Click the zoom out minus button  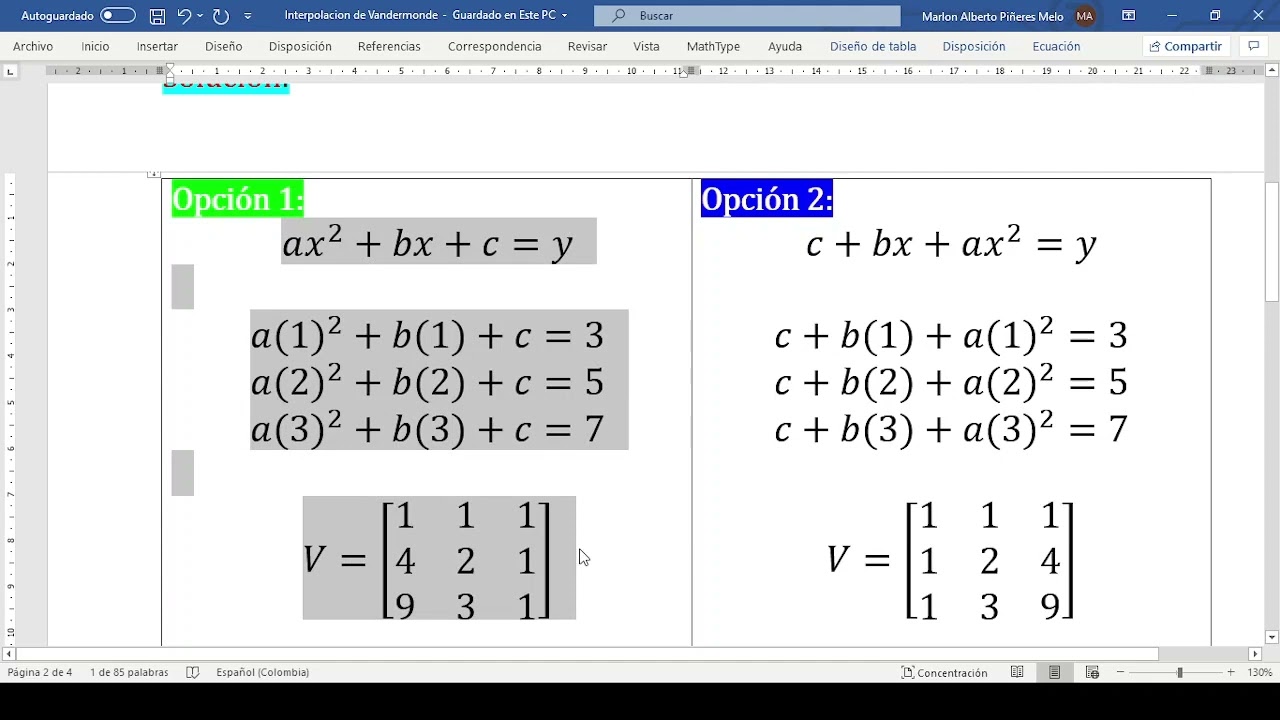[x=1121, y=672]
